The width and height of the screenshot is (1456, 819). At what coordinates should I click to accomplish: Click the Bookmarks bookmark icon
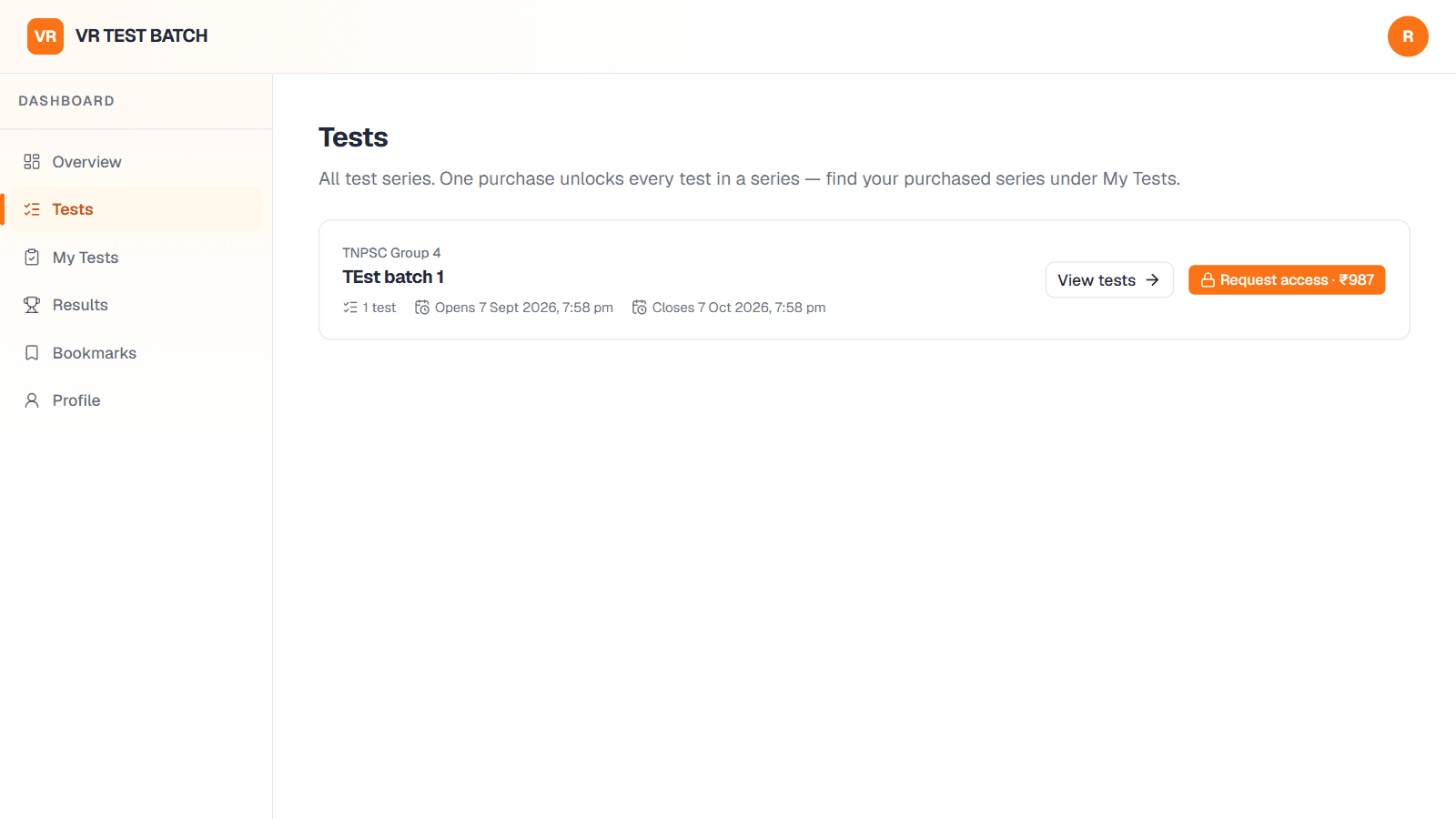(x=32, y=353)
